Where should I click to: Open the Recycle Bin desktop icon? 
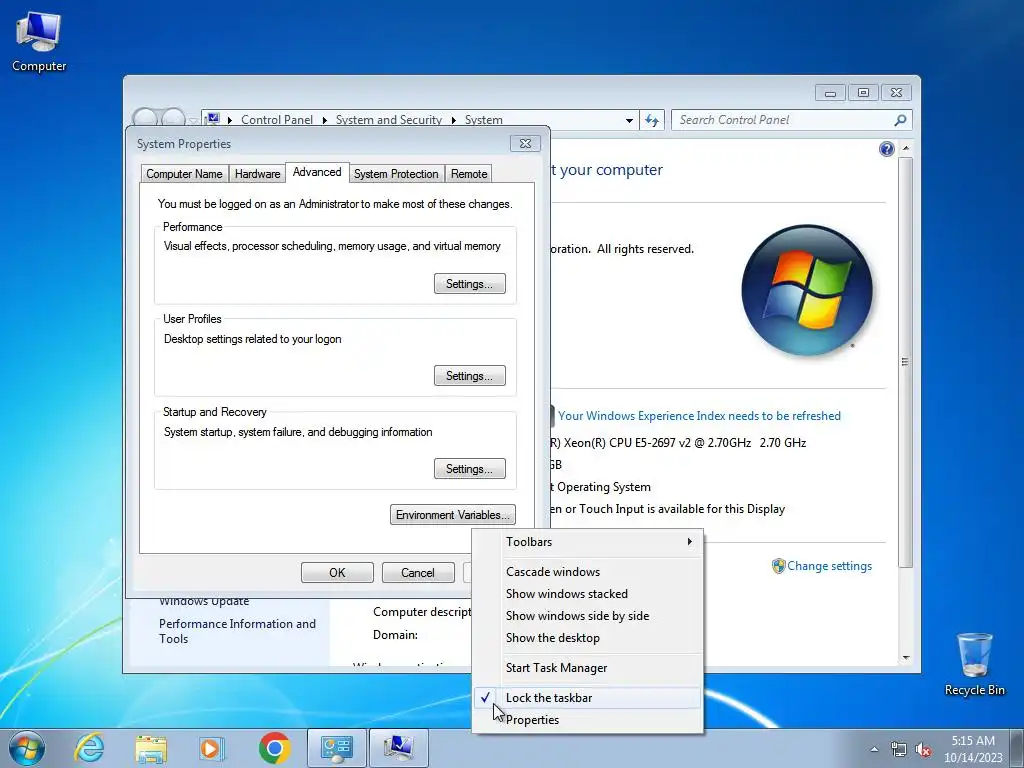(974, 664)
